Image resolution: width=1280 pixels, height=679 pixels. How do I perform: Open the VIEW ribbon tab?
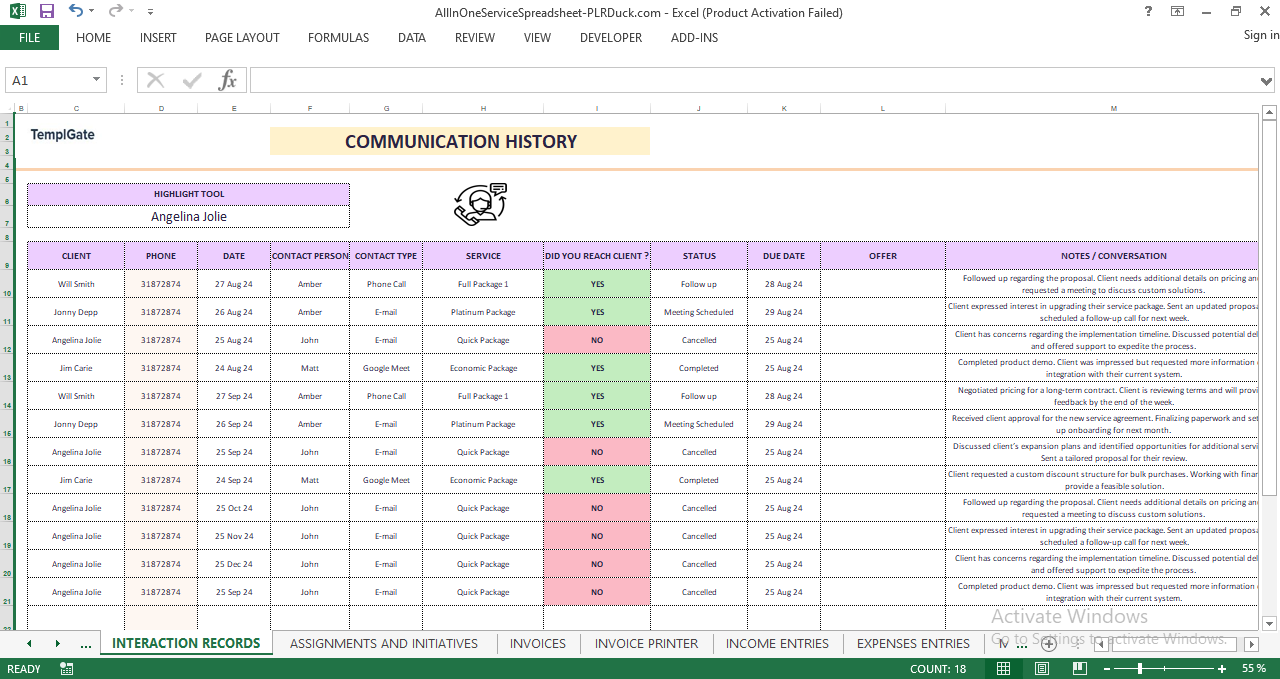click(537, 38)
